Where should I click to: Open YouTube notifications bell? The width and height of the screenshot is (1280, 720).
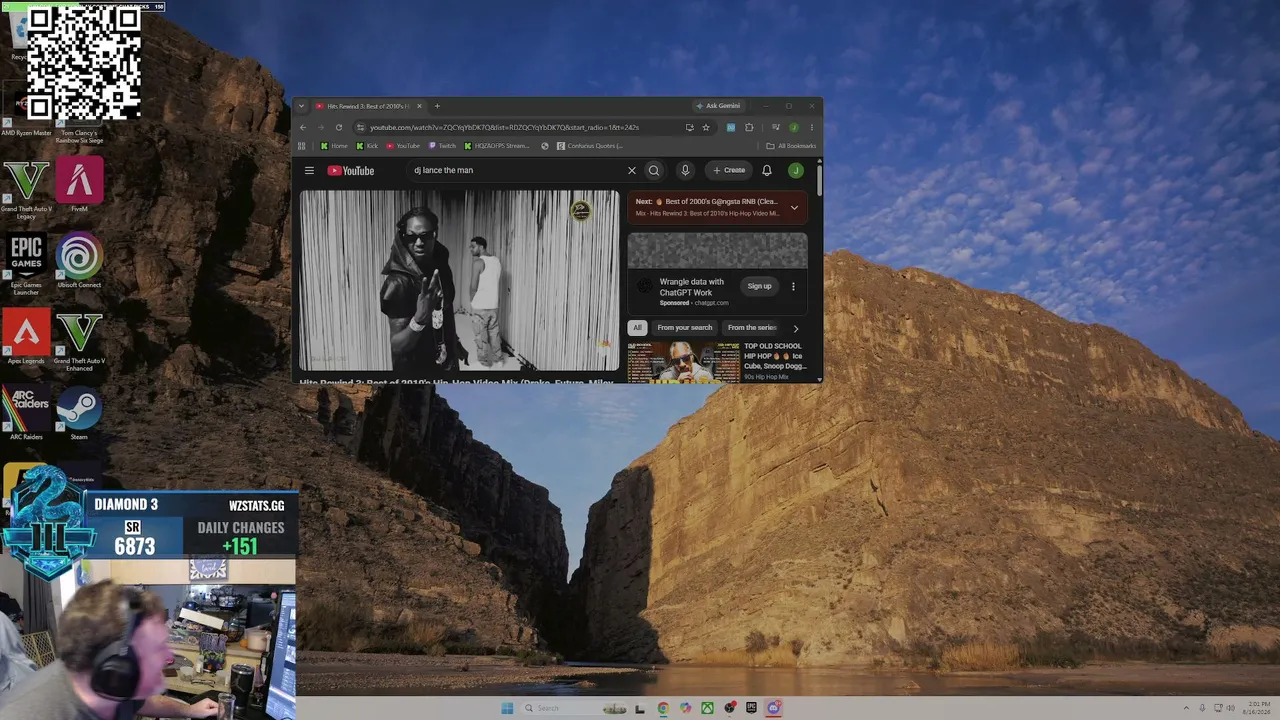[x=767, y=171]
